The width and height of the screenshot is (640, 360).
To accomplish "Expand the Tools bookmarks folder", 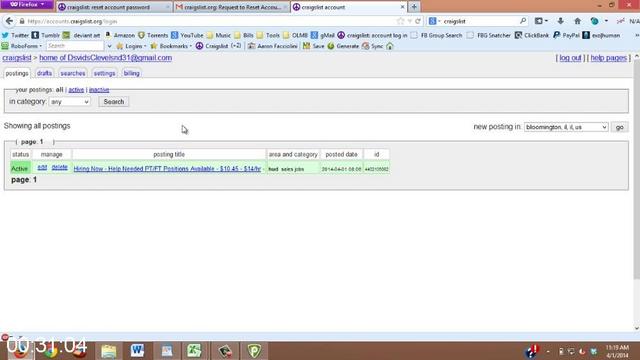I will click(268, 36).
